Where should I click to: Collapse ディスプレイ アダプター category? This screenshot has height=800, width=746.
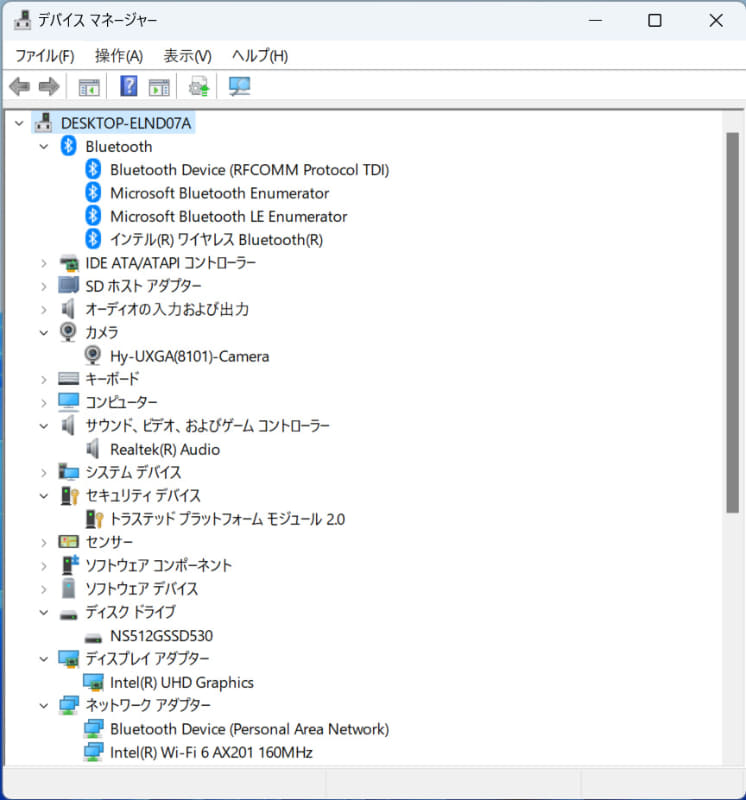click(44, 659)
